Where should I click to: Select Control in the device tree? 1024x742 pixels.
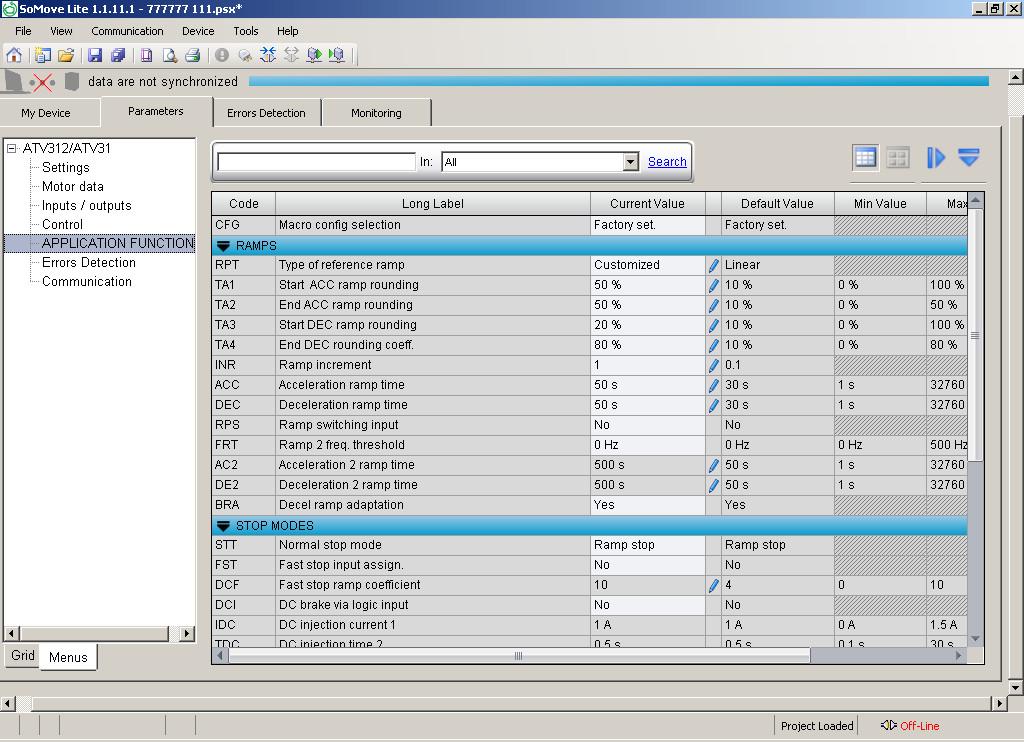click(62, 224)
